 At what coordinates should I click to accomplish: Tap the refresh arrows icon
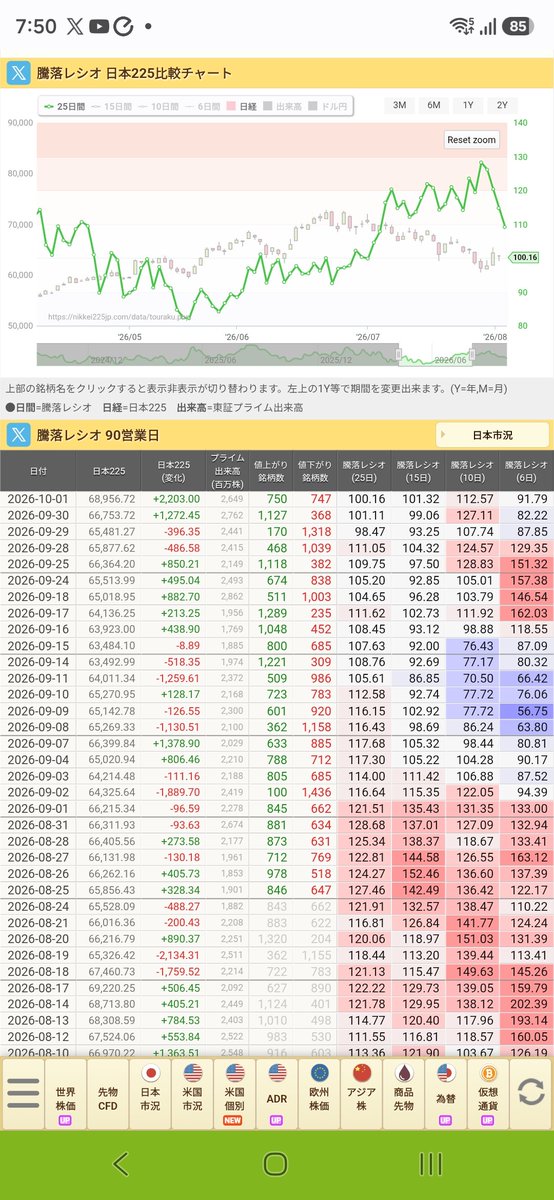(531, 1093)
